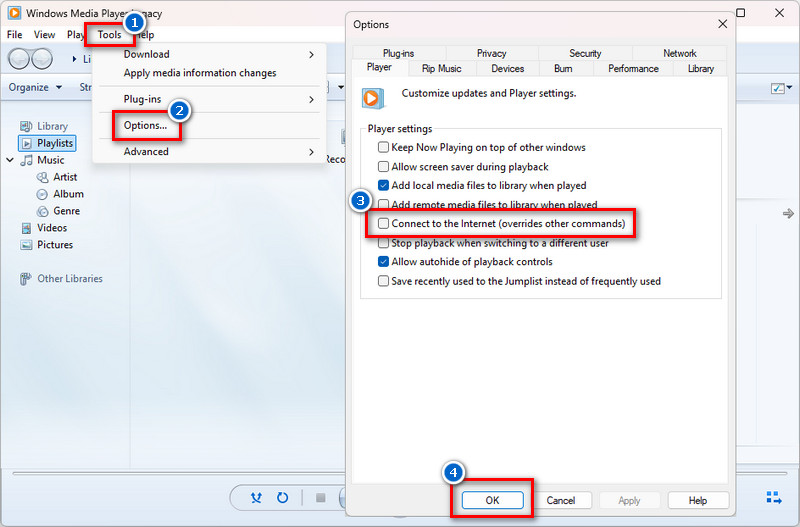Select the Player tab
The height and width of the screenshot is (527, 800).
click(379, 67)
